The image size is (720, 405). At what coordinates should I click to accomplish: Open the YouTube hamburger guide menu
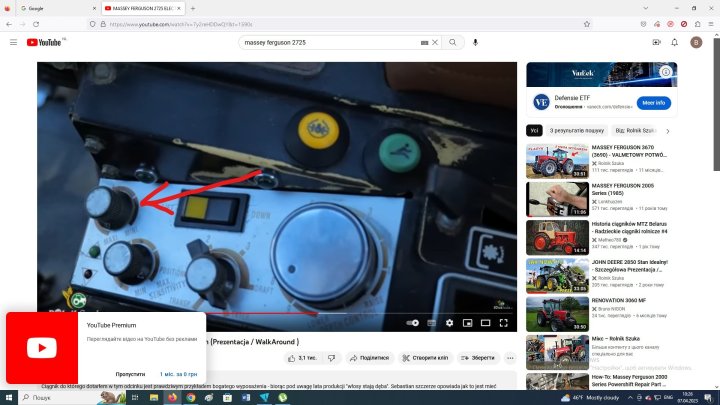pyautogui.click(x=13, y=42)
